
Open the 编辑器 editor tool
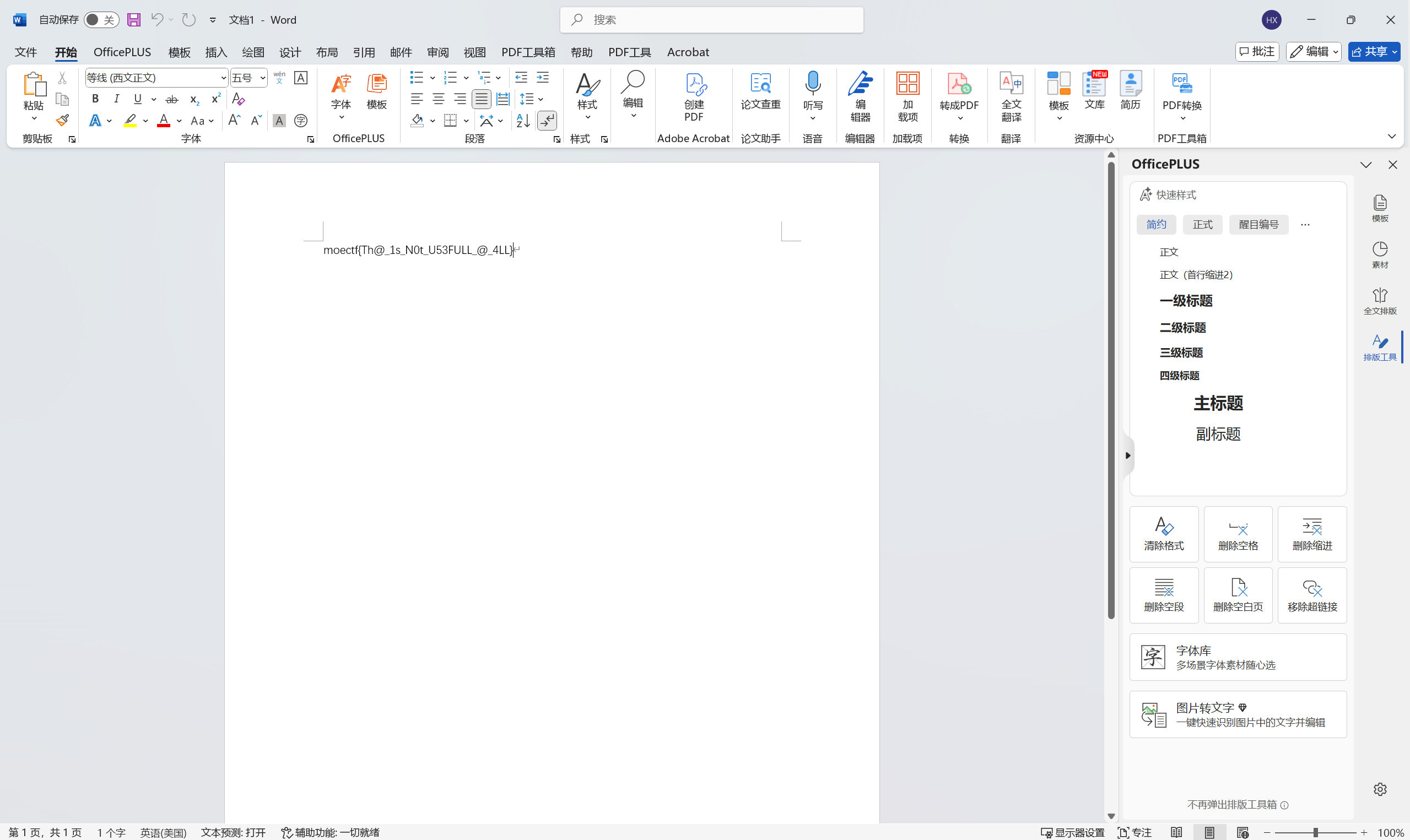(x=860, y=96)
